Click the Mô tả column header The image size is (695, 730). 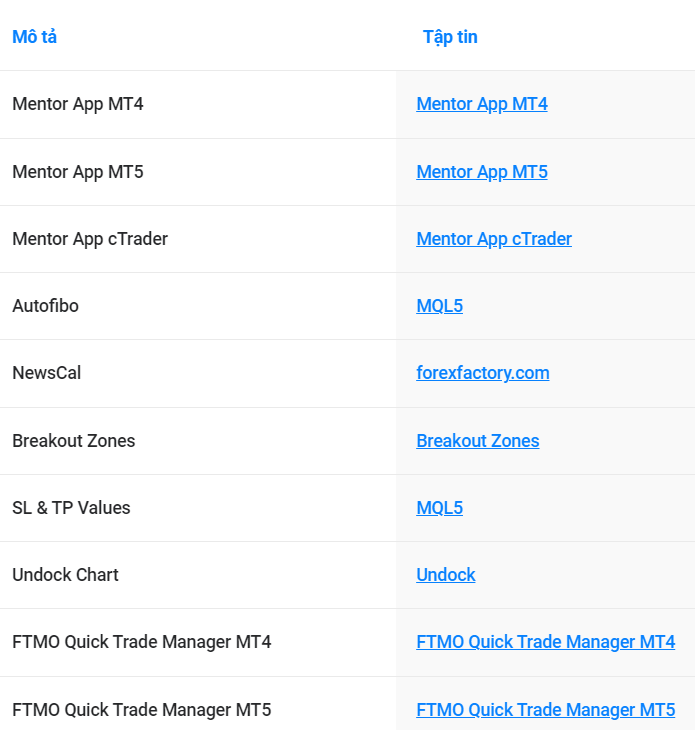click(34, 37)
